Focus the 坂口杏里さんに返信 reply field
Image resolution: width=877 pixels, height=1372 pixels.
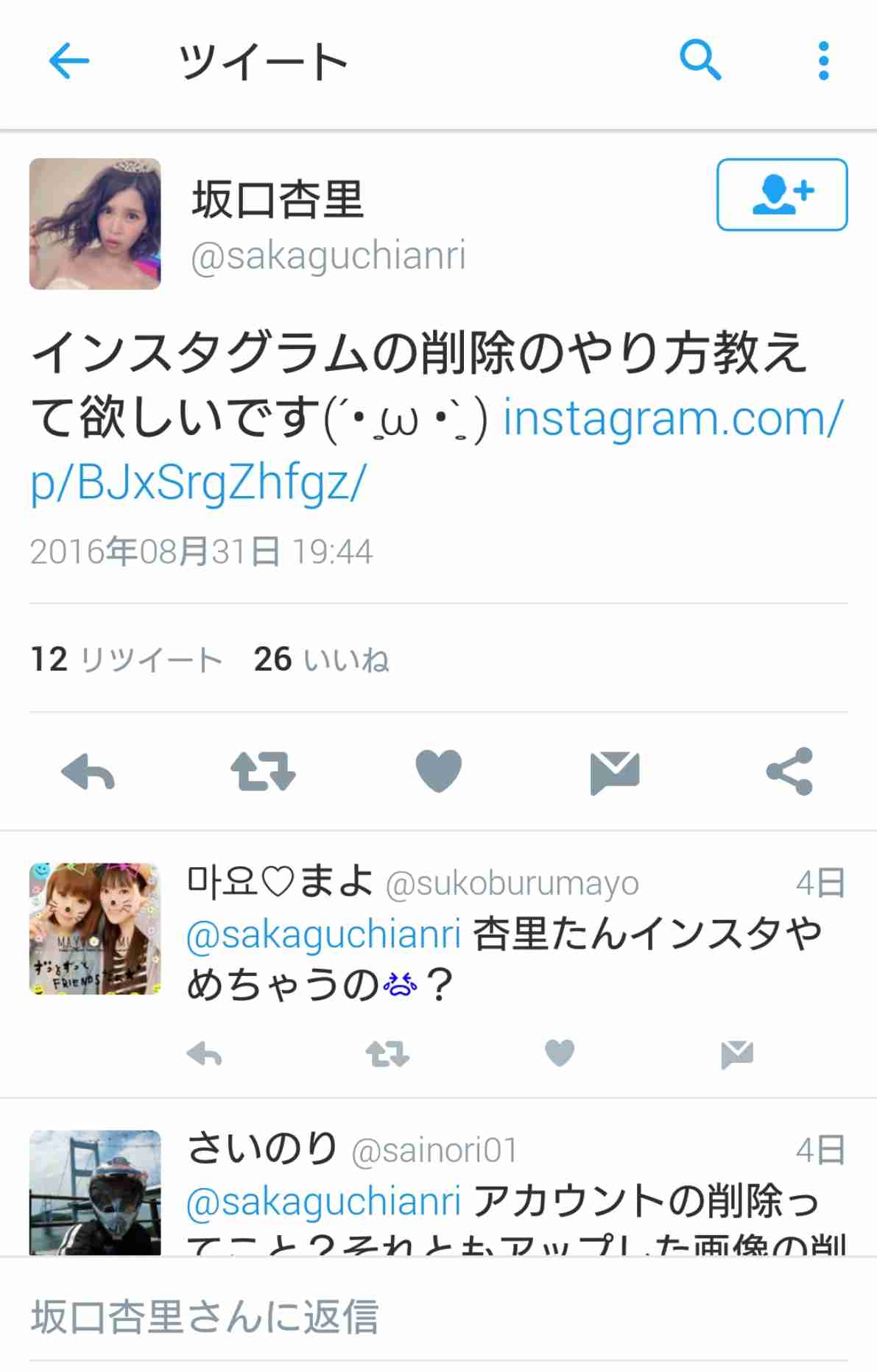438,1317
